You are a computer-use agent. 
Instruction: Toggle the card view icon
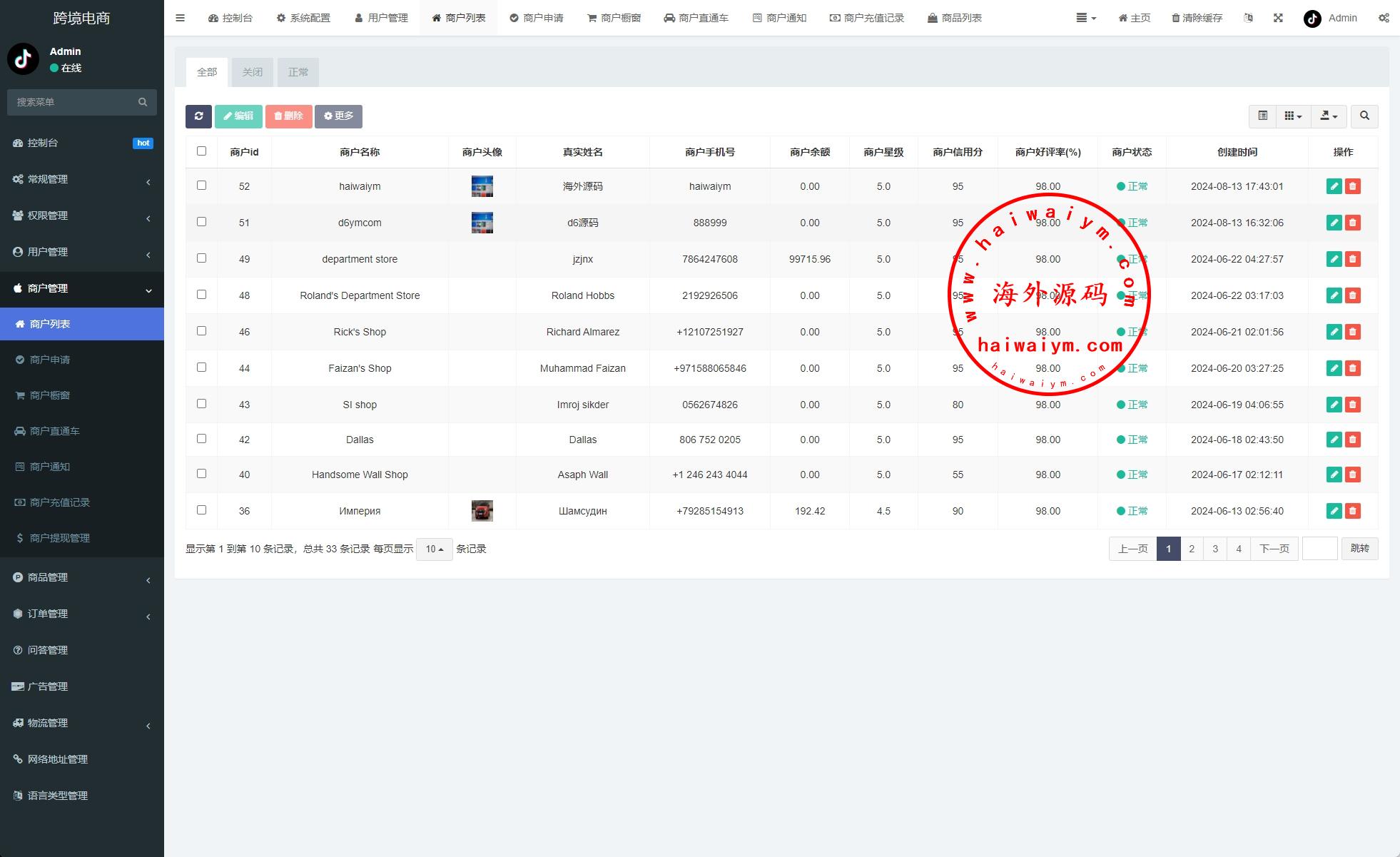point(1262,116)
